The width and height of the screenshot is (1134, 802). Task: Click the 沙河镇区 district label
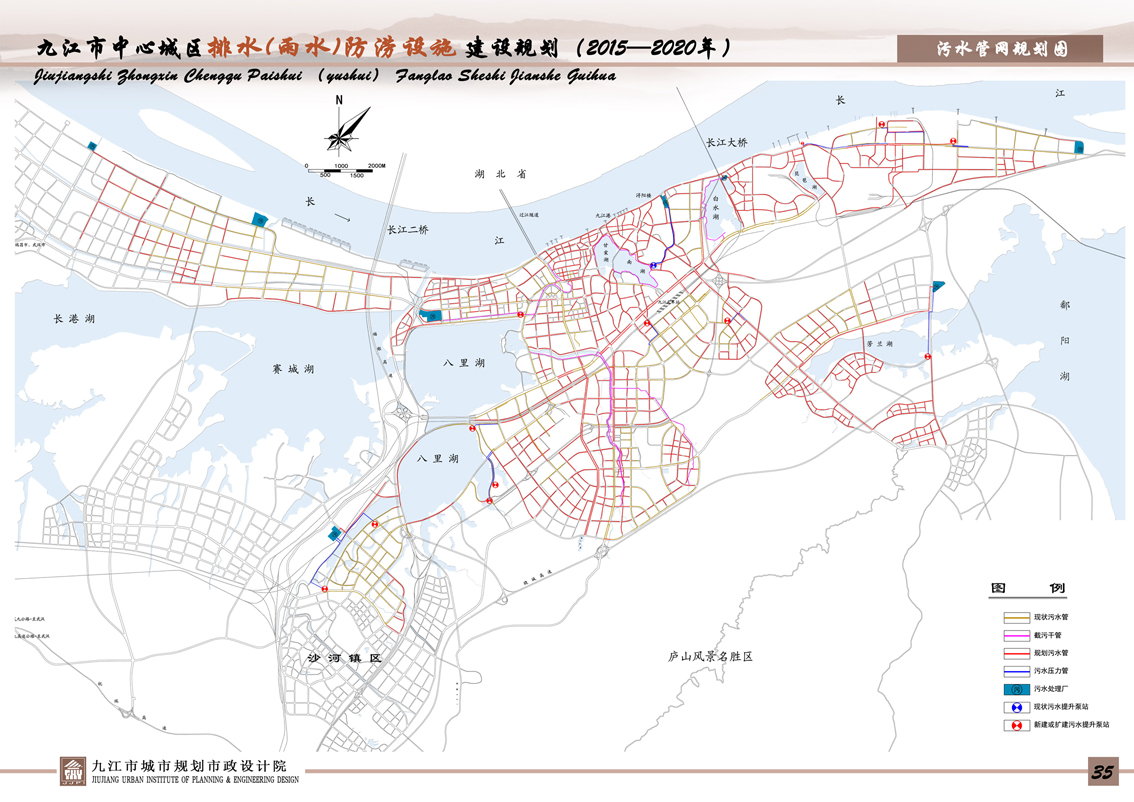(x=344, y=659)
